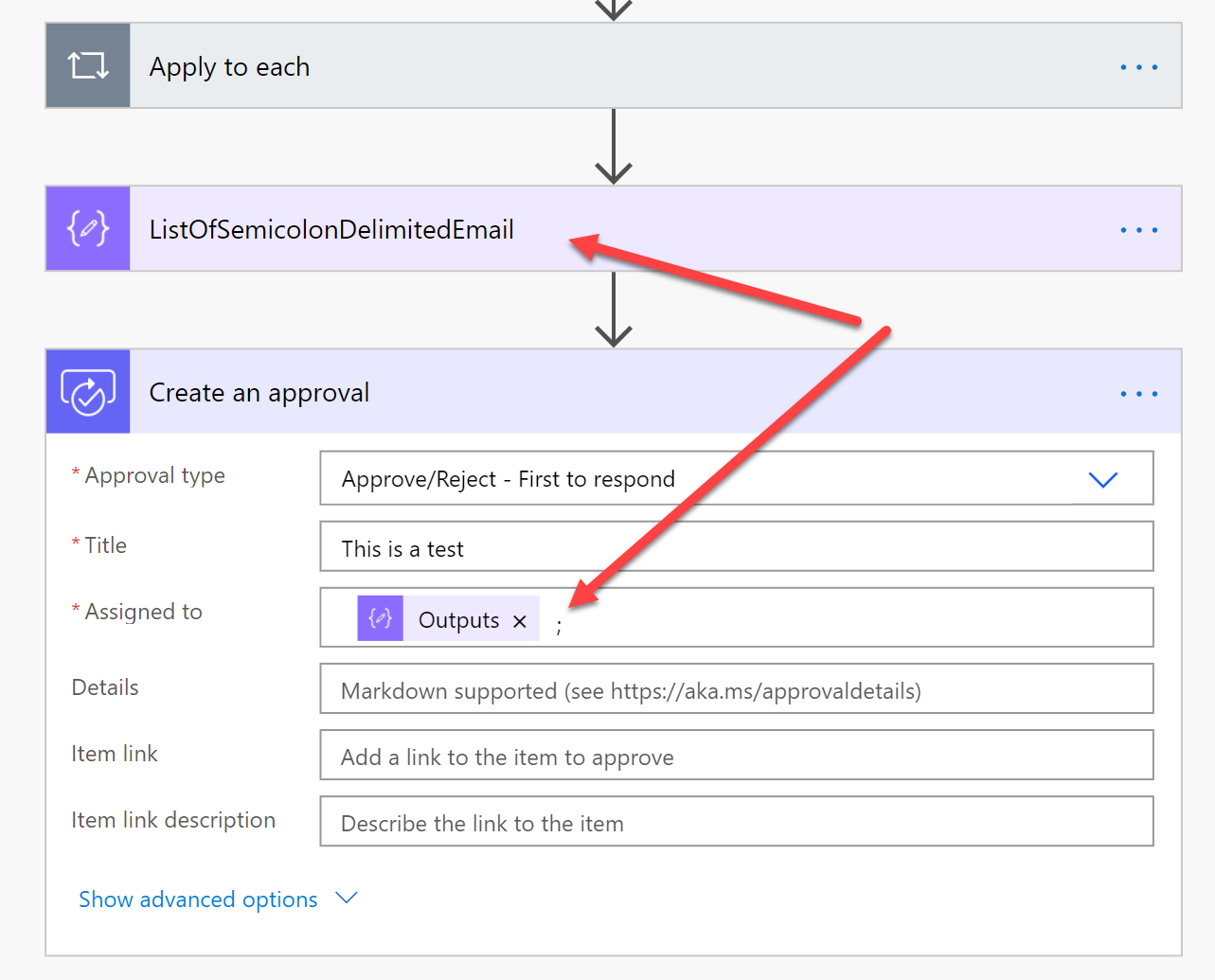Screen dimensions: 1215x980
Task: Open the Apply to each ellipsis menu
Action: point(1138,67)
